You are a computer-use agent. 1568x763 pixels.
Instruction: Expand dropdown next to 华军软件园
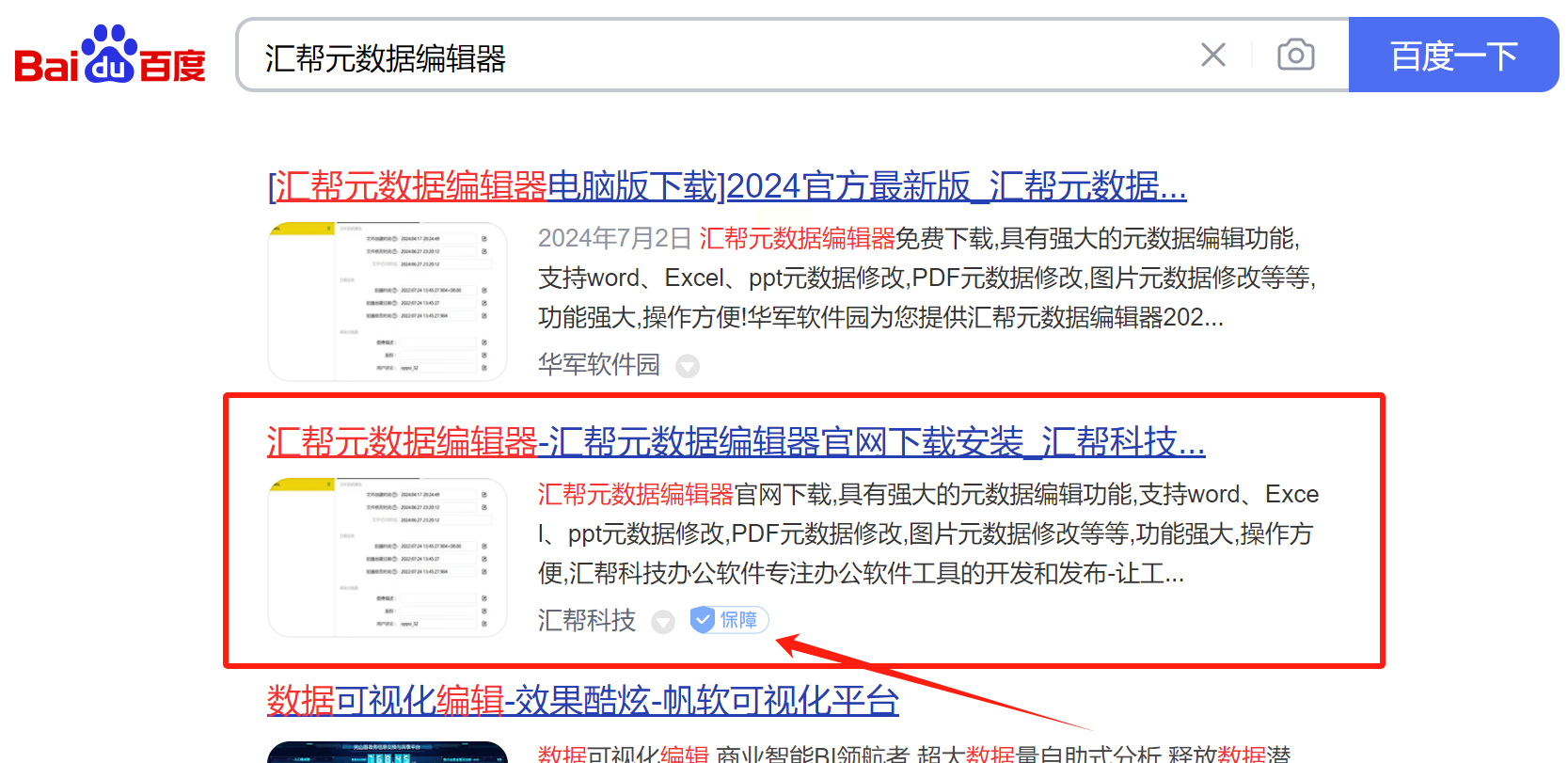tap(688, 366)
